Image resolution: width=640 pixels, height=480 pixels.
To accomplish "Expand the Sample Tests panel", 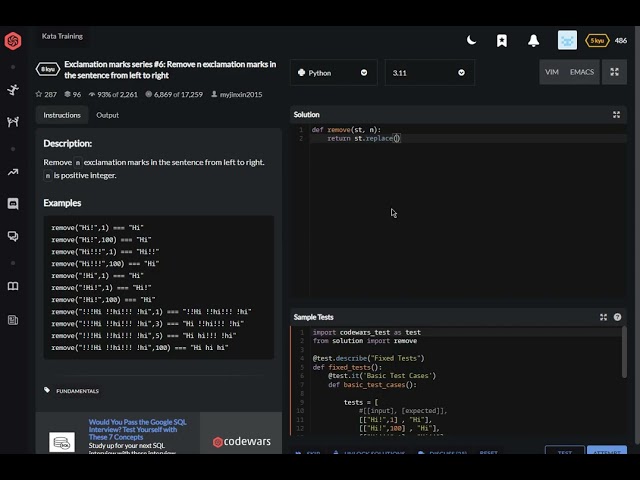I will click(x=603, y=317).
